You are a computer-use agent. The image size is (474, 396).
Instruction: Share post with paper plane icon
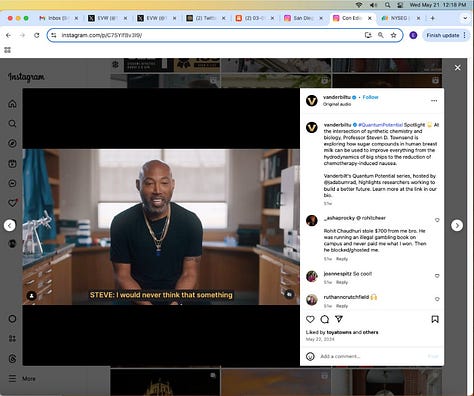point(339,319)
